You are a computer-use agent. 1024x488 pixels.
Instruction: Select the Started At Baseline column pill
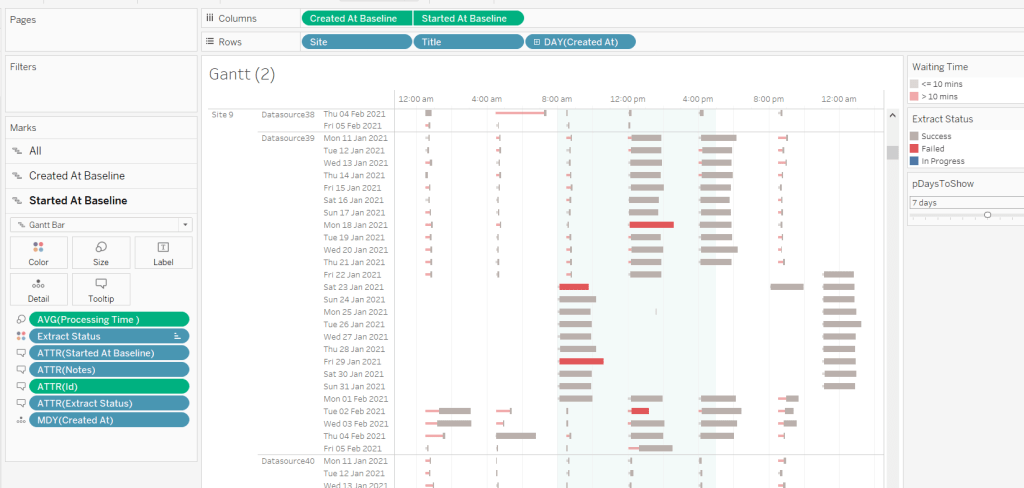[x=468, y=18]
